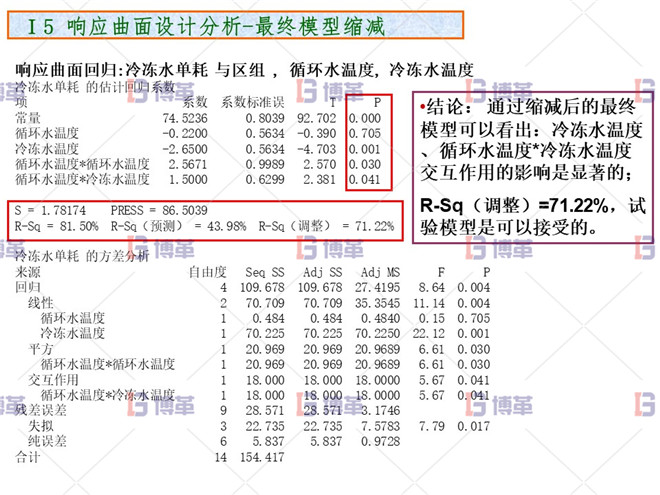This screenshot has height=495, width=660.
Task: Select the 回归 row in the ANOVA table
Action: (x=29, y=287)
